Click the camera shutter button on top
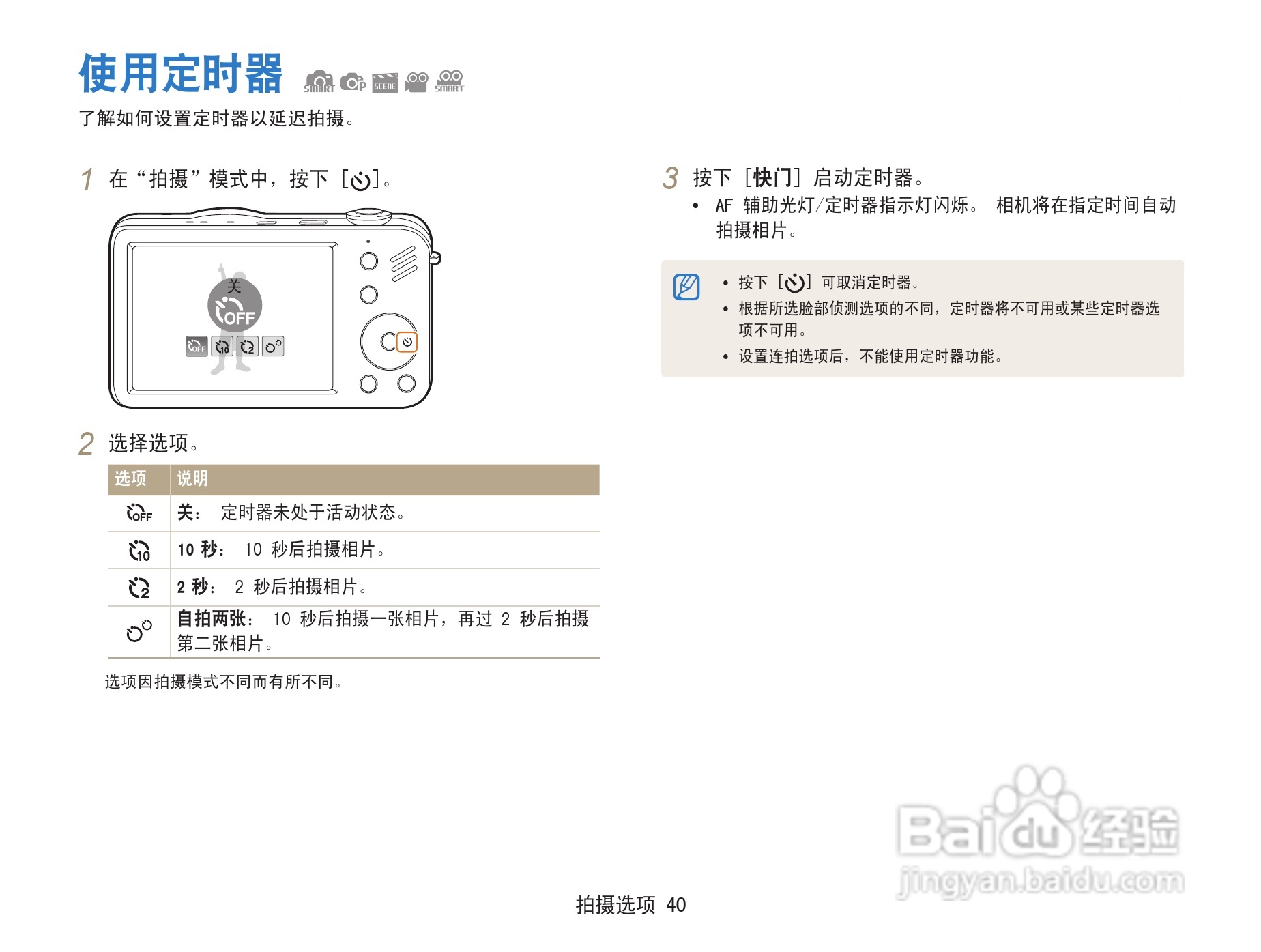 point(368,216)
